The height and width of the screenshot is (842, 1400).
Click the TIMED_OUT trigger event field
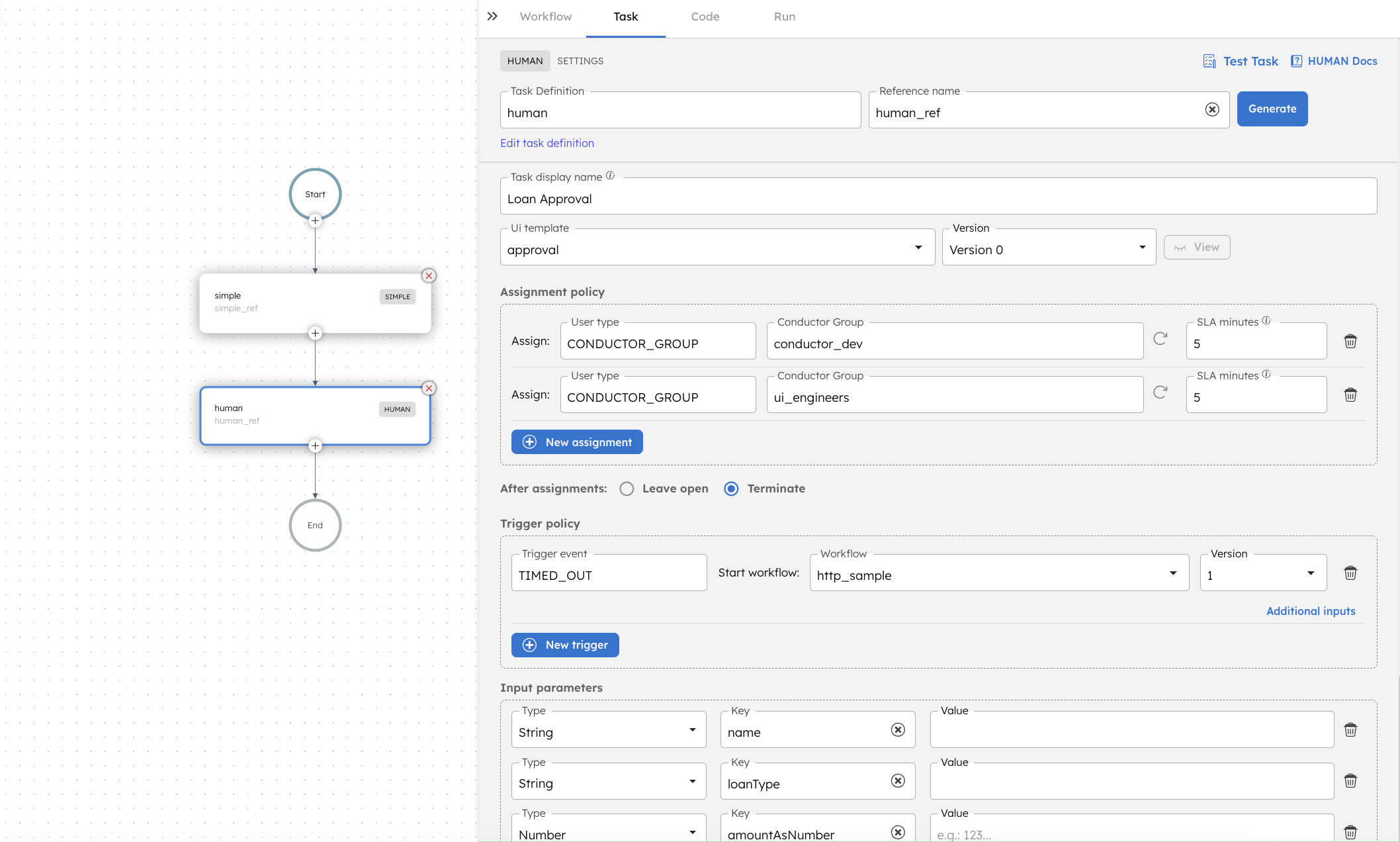609,573
